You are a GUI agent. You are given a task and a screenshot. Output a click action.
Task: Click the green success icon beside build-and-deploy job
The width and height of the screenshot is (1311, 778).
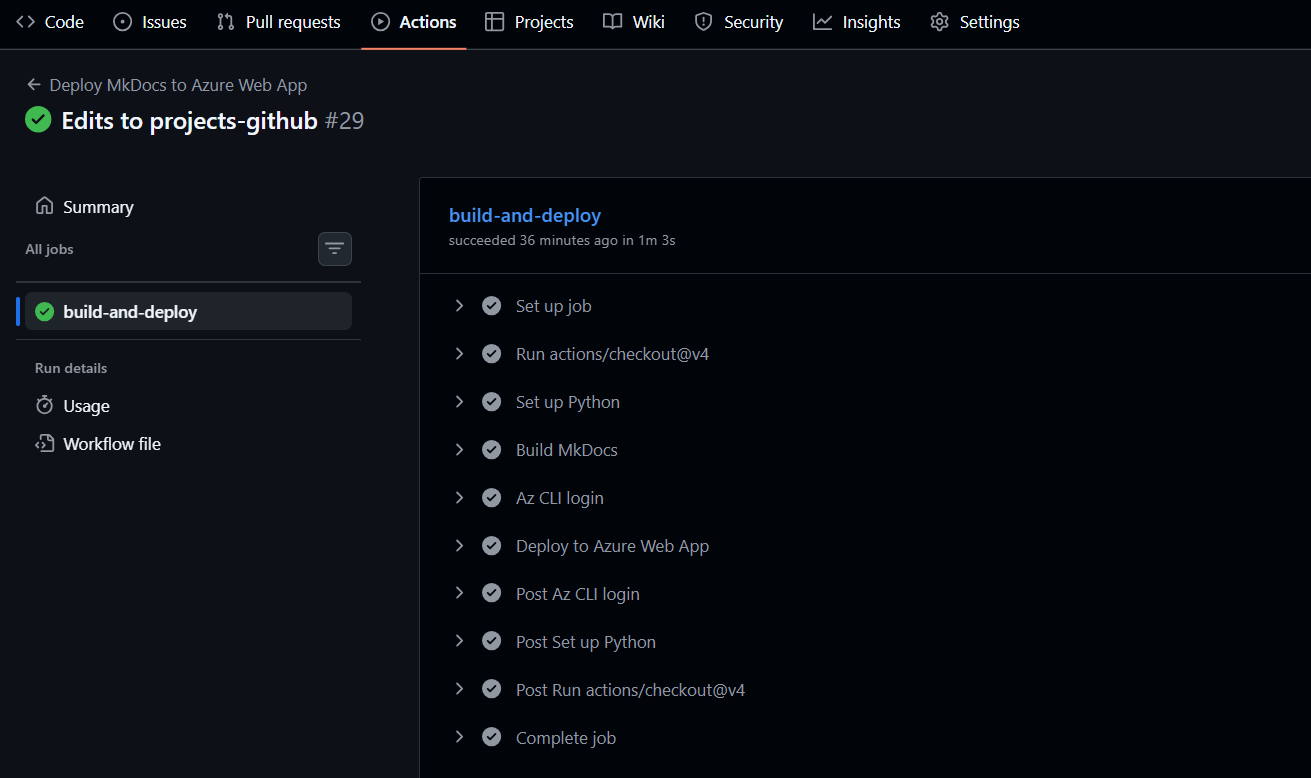click(x=44, y=312)
